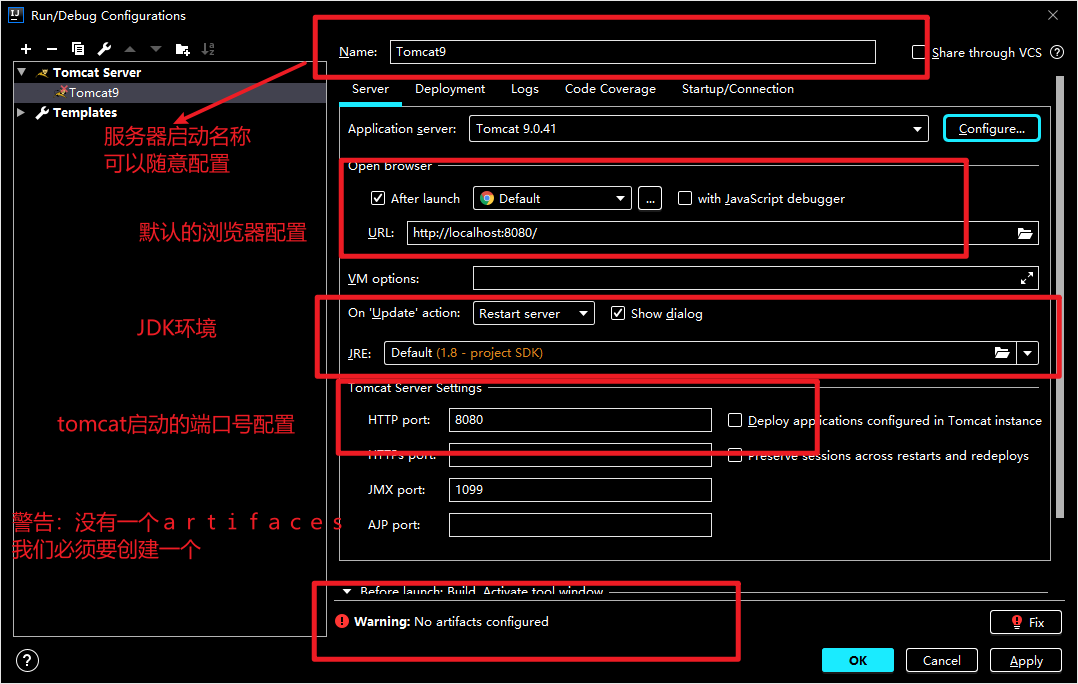Switch to the Startup/Connection tab

point(737,89)
